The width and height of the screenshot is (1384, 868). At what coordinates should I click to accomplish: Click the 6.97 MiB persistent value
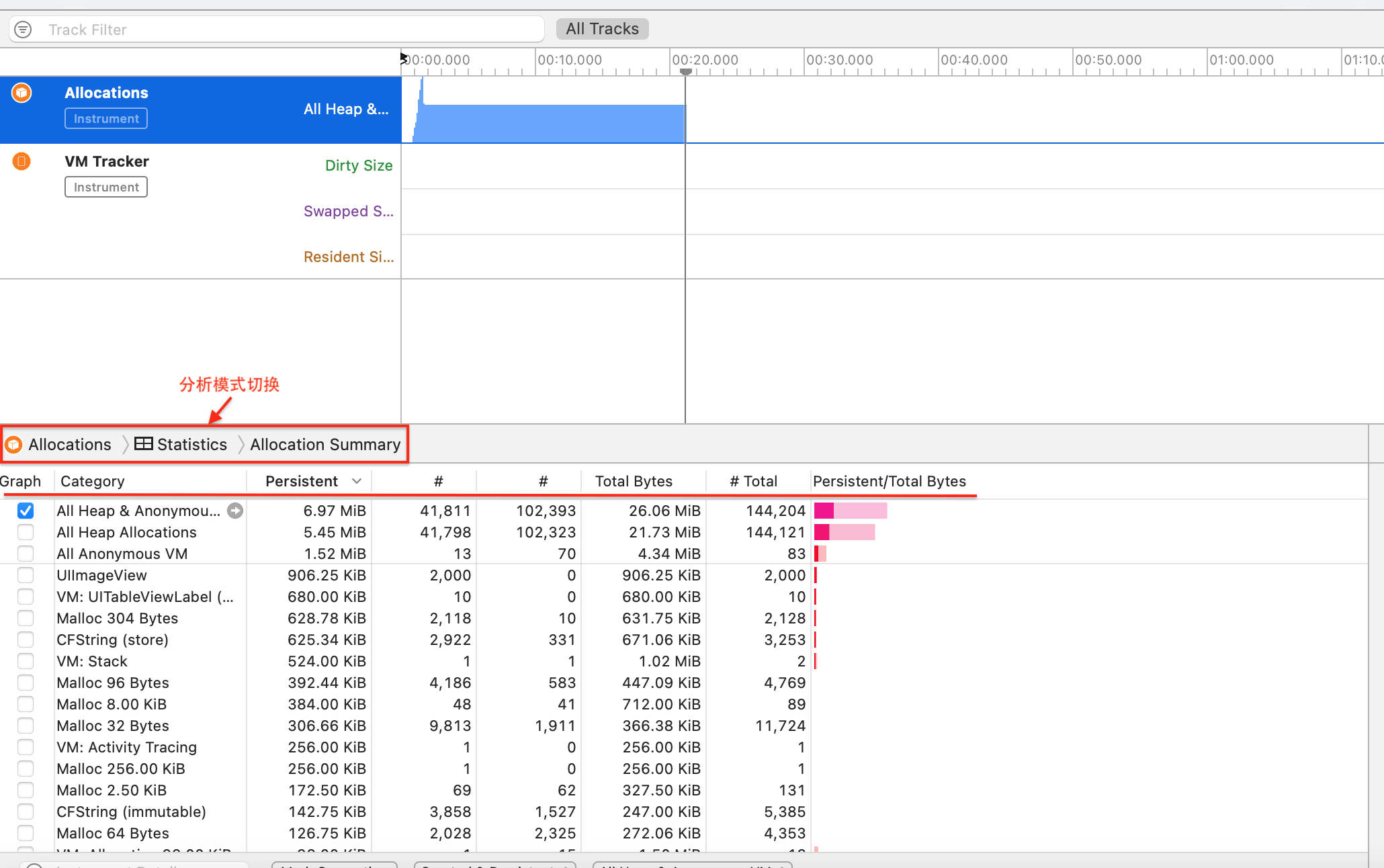[334, 511]
